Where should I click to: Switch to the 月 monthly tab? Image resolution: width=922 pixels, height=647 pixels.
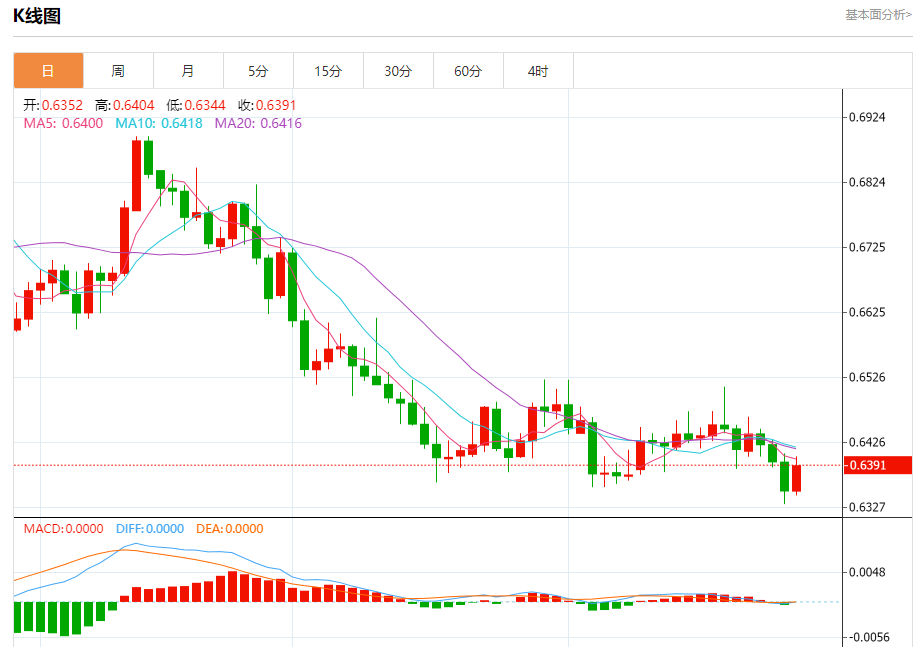tap(188, 71)
